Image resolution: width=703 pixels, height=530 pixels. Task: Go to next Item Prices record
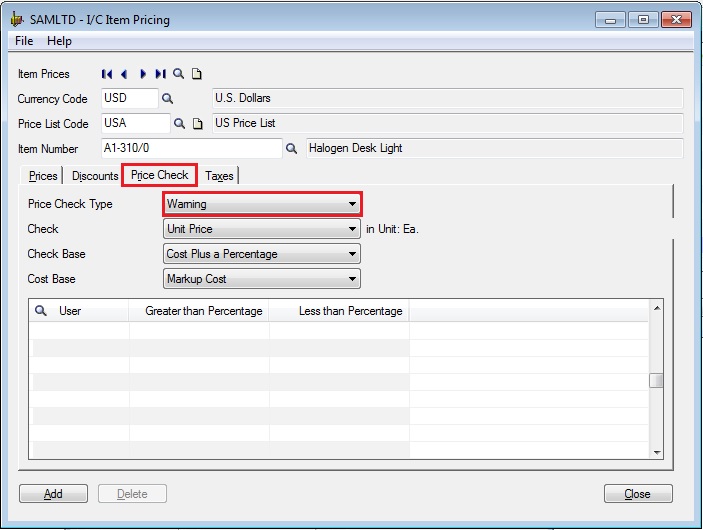pyautogui.click(x=143, y=74)
